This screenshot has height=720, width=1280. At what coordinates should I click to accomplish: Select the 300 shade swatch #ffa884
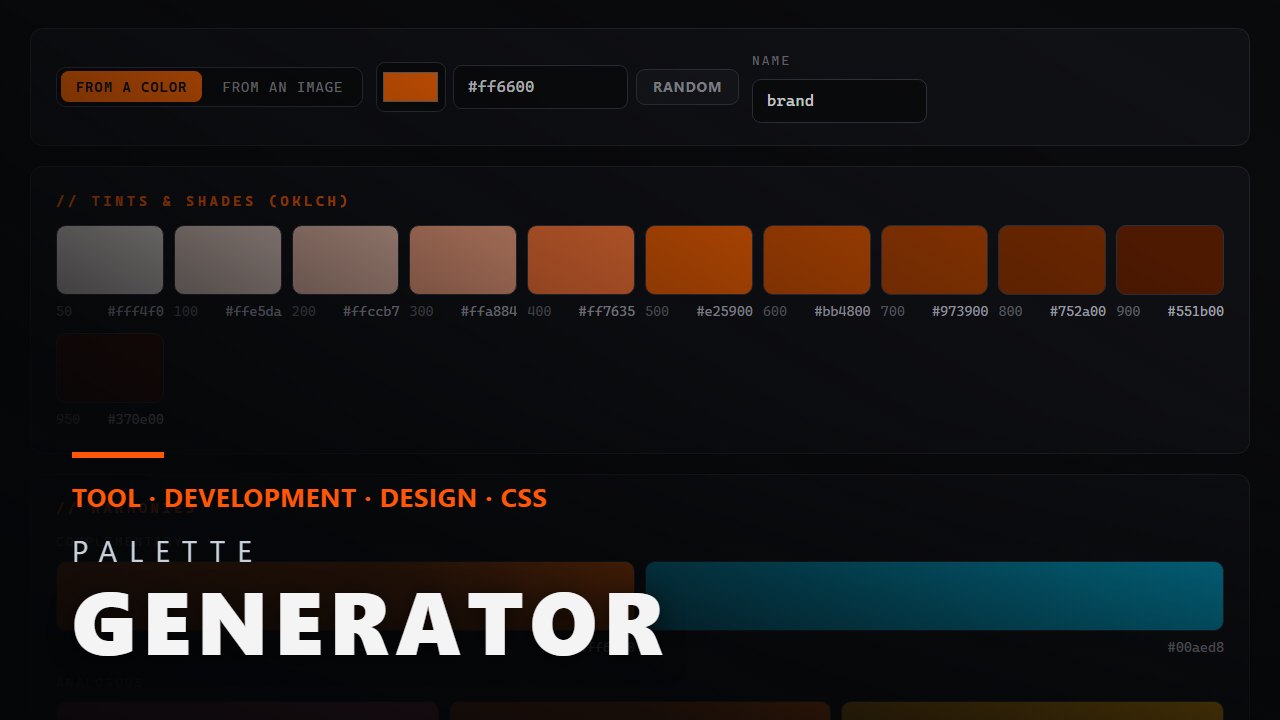click(x=463, y=260)
